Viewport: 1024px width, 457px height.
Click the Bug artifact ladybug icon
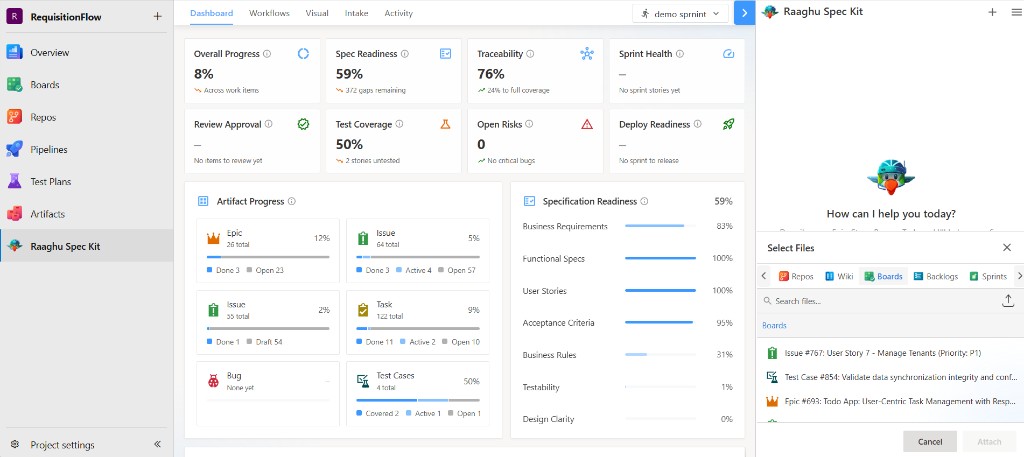pos(214,381)
